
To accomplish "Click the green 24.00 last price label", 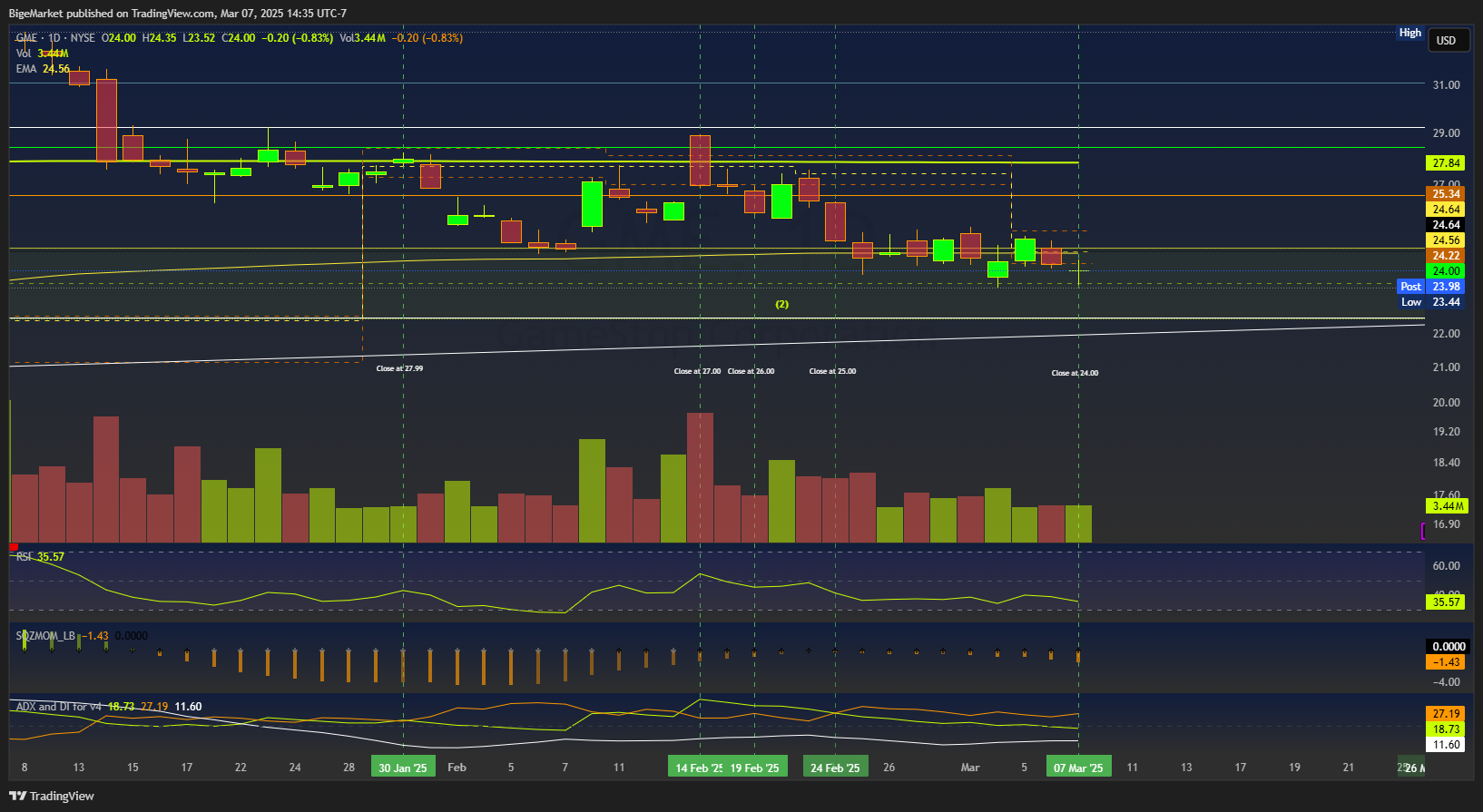I will point(1446,271).
